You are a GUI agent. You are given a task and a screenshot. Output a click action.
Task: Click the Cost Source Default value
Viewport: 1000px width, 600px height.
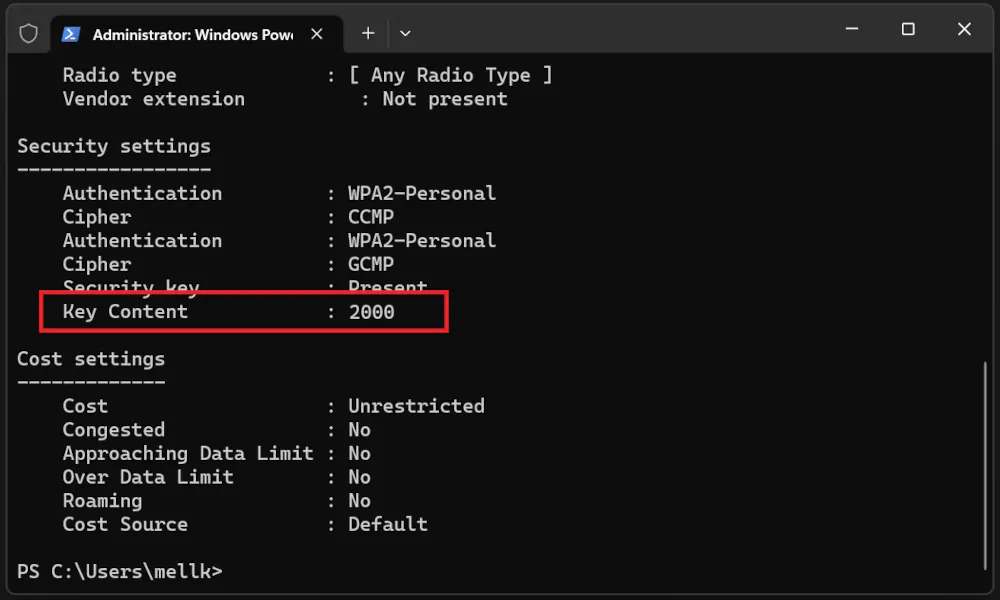(387, 524)
